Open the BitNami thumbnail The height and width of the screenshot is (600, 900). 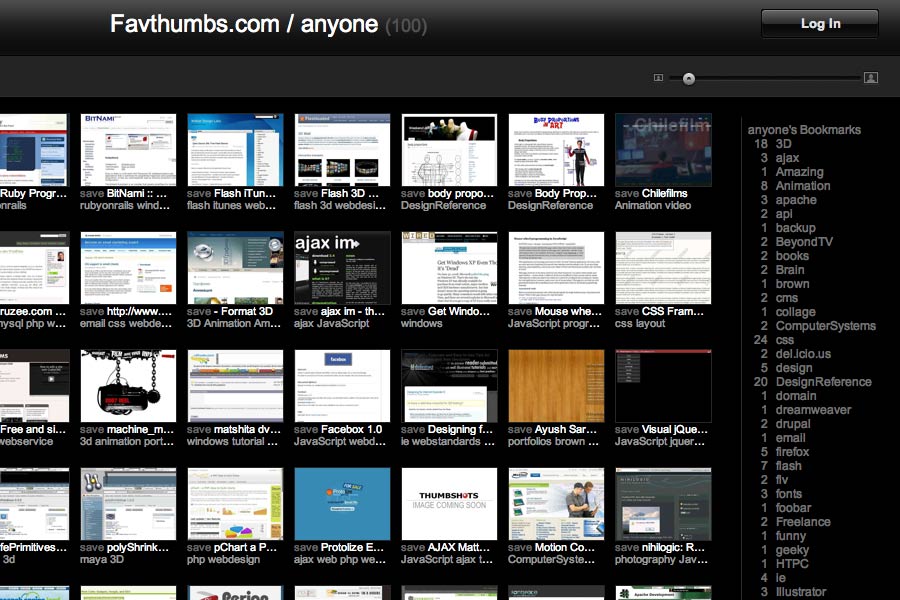point(128,149)
